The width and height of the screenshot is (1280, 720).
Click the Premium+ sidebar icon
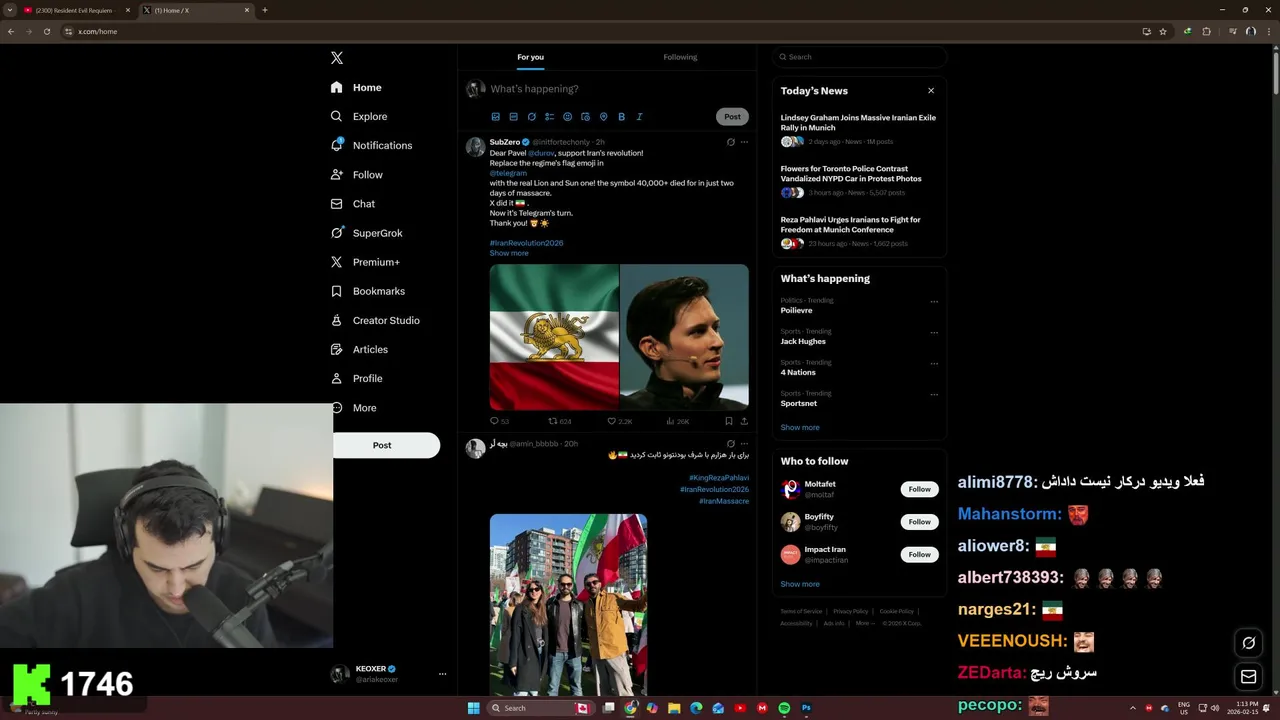click(337, 262)
